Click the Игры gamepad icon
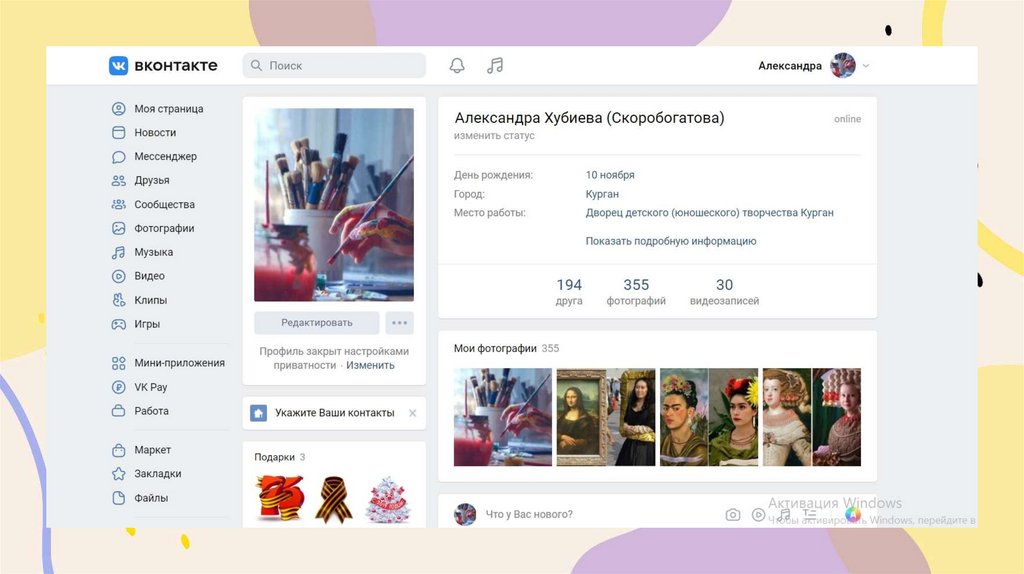 [118, 324]
